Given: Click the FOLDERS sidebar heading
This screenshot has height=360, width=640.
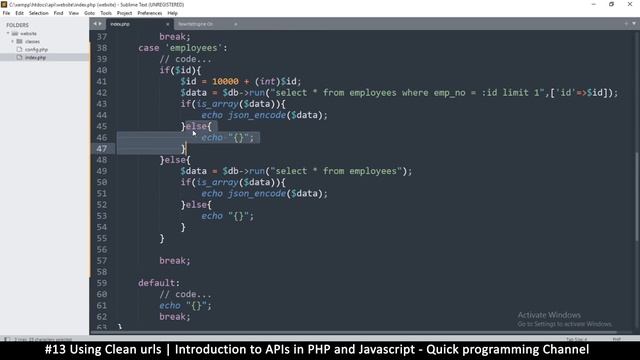Looking at the screenshot, I should click(x=17, y=25).
